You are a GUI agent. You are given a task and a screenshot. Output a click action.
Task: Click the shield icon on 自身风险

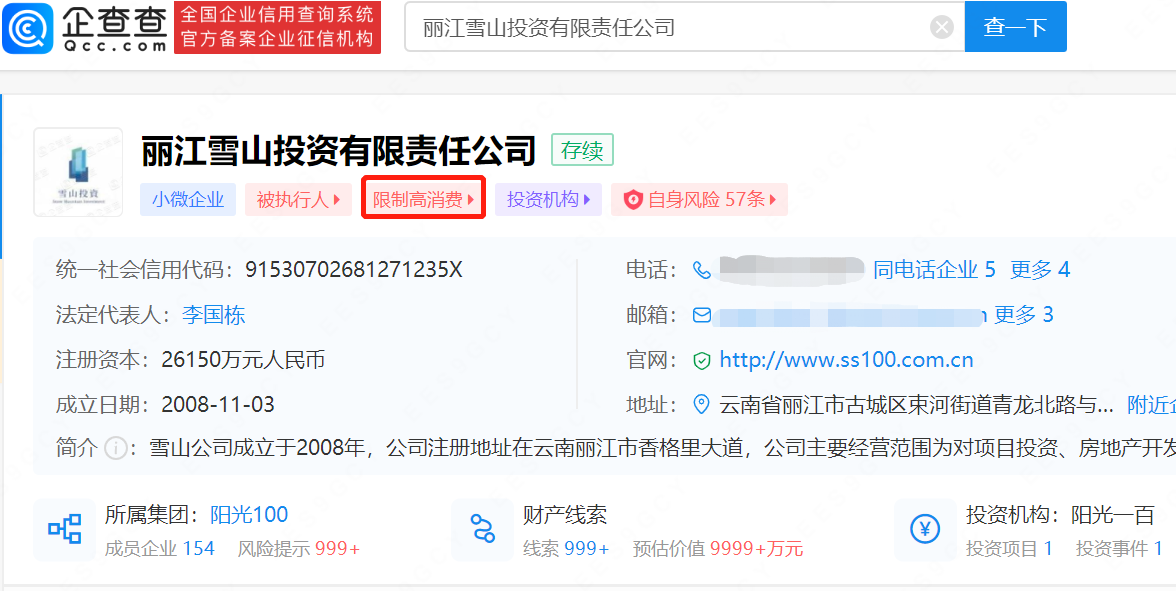point(633,200)
